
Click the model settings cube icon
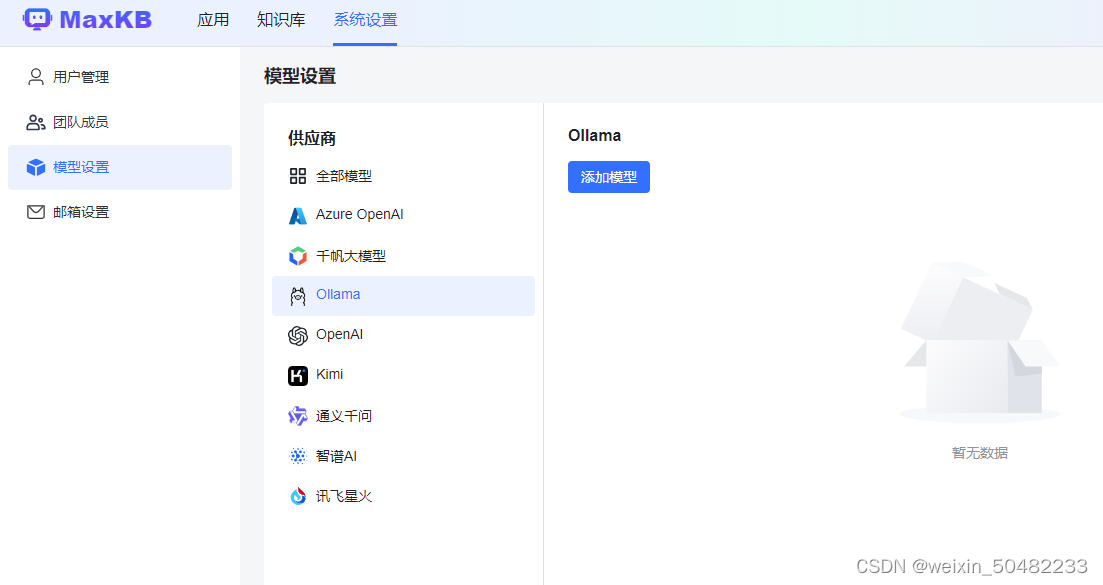click(36, 167)
